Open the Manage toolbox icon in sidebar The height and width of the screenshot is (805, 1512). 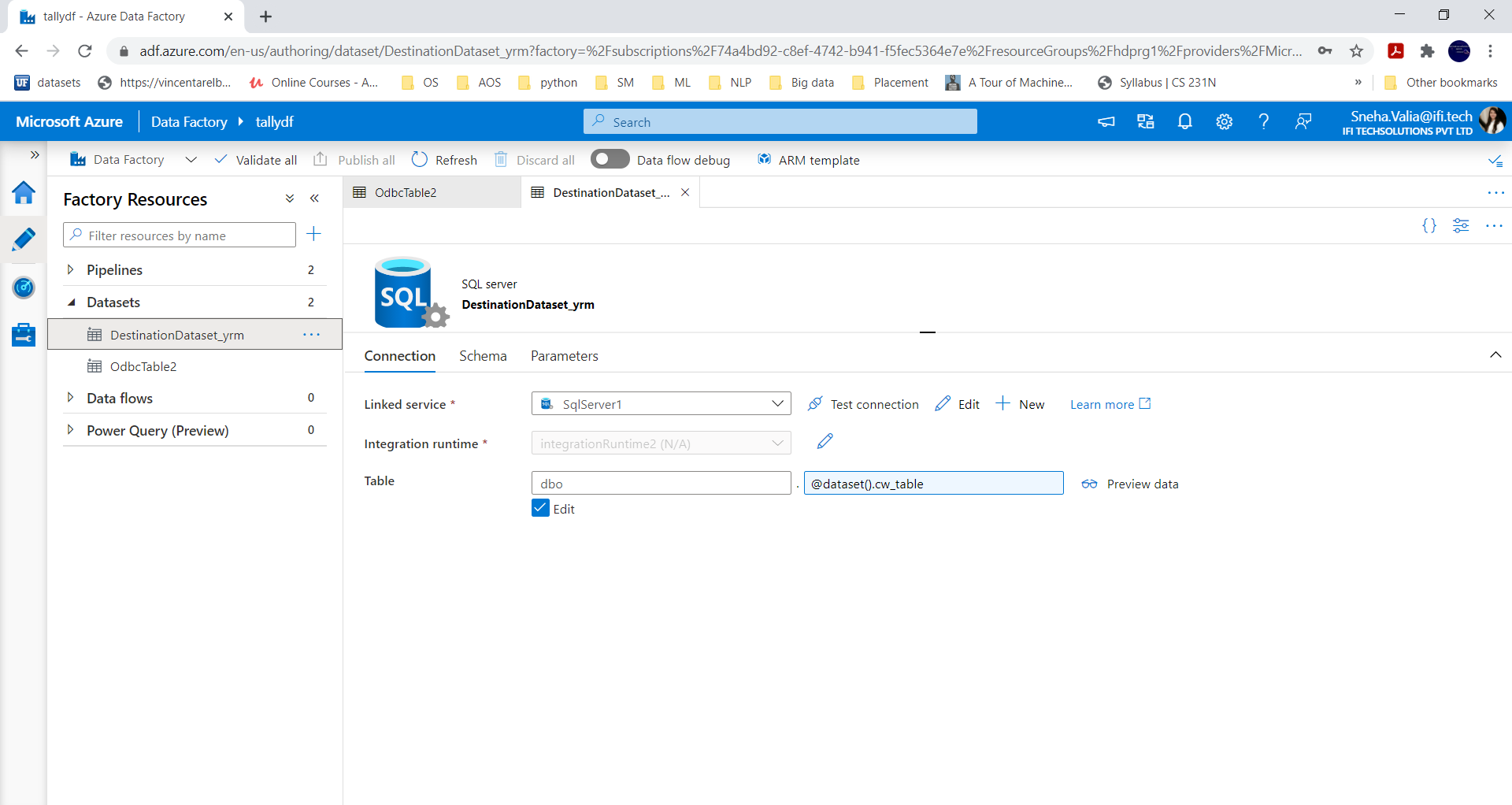(x=24, y=335)
